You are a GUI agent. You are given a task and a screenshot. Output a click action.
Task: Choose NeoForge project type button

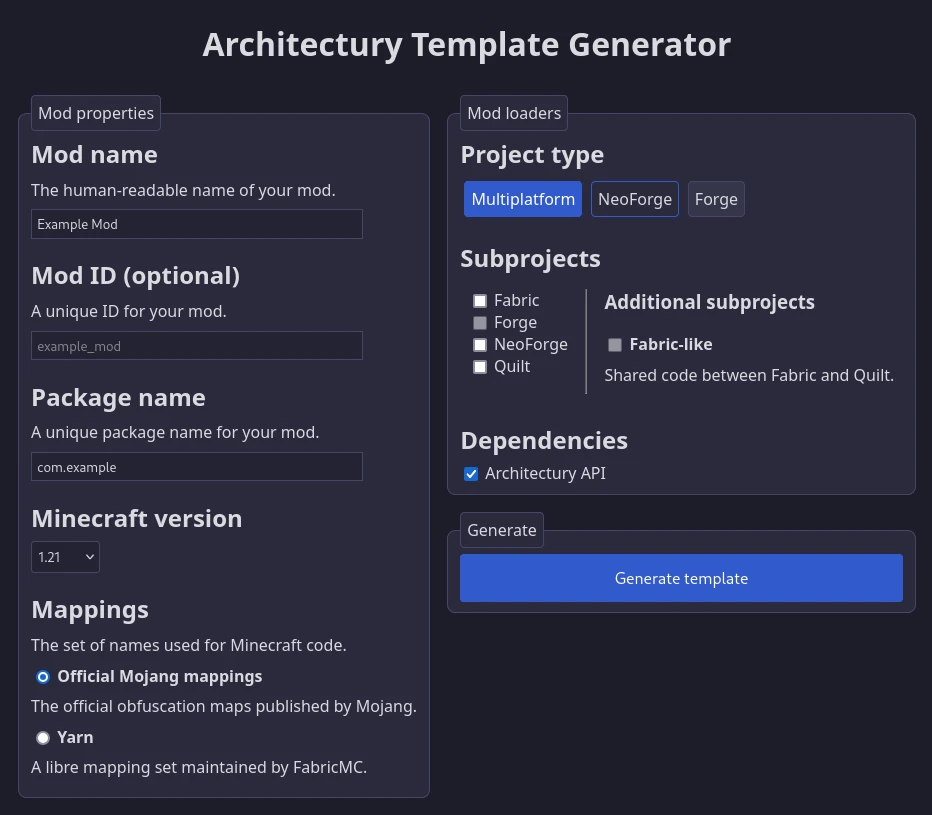point(634,199)
